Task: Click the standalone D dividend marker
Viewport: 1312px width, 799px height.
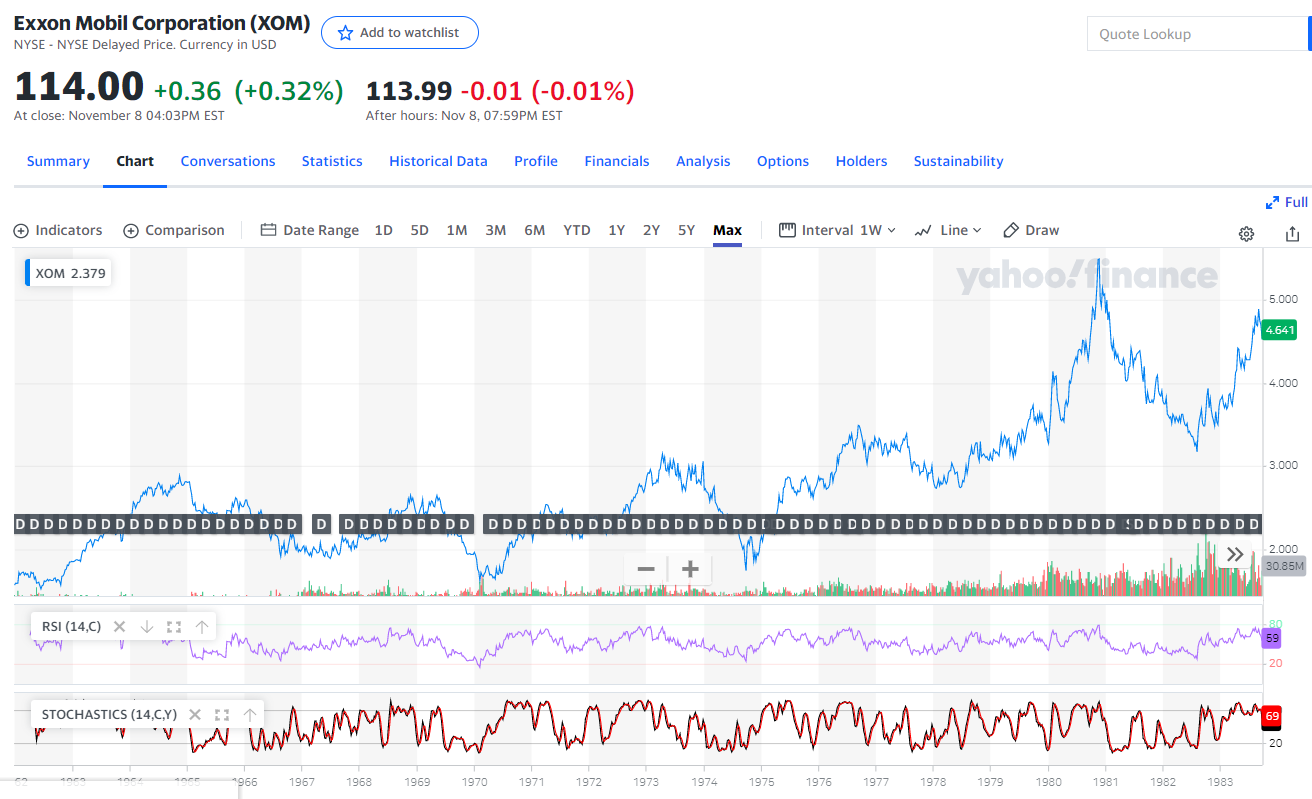Action: pos(321,524)
